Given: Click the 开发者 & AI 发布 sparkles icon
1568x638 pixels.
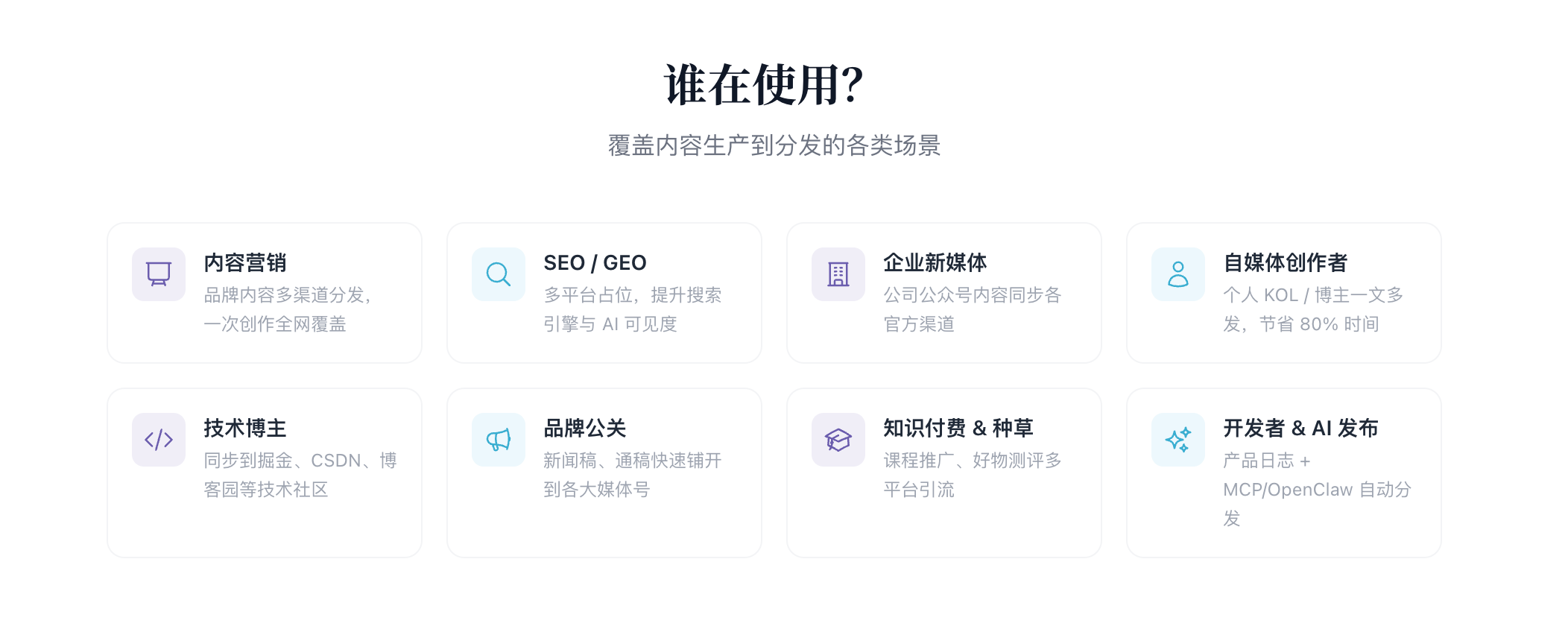Looking at the screenshot, I should [x=1177, y=440].
